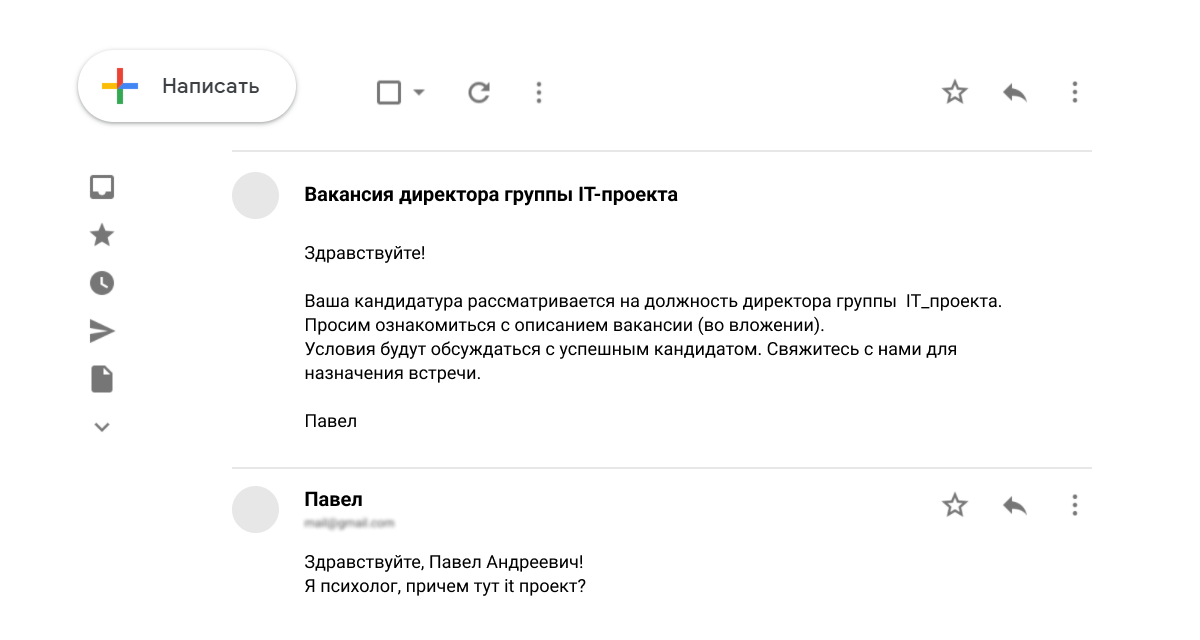This screenshot has width=1200, height=640.
Task: Reply to Павел's message with arrow icon
Action: pos(1015,505)
